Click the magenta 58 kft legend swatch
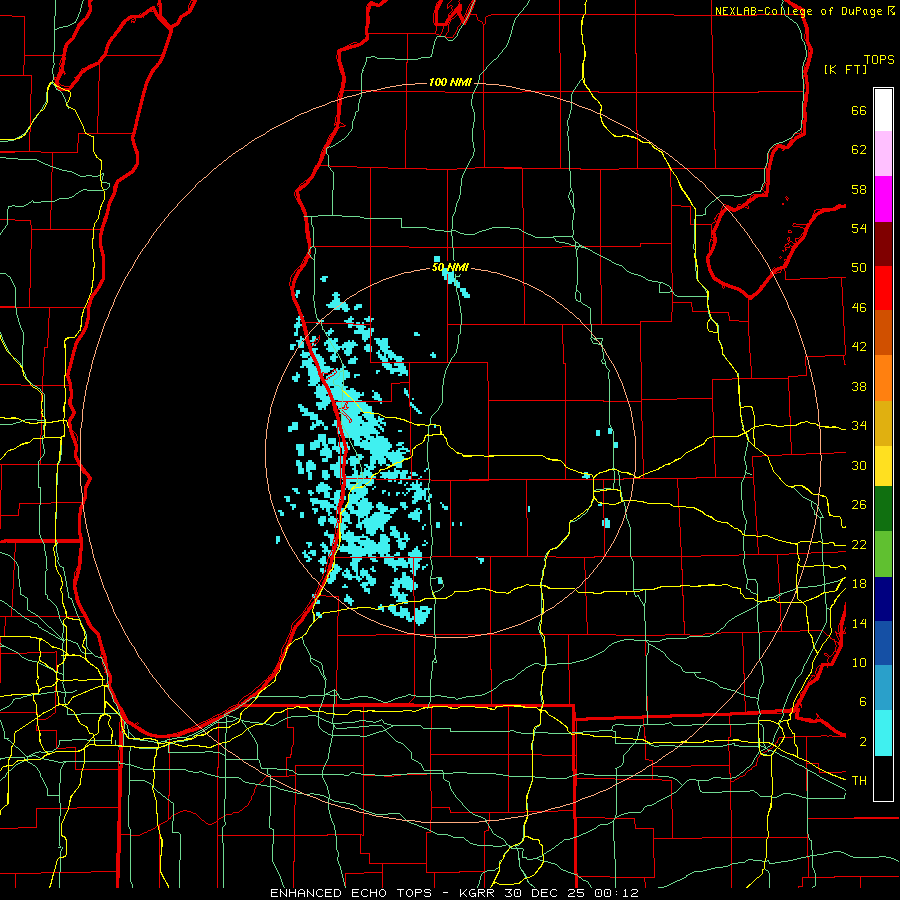The width and height of the screenshot is (900, 900). click(x=883, y=199)
